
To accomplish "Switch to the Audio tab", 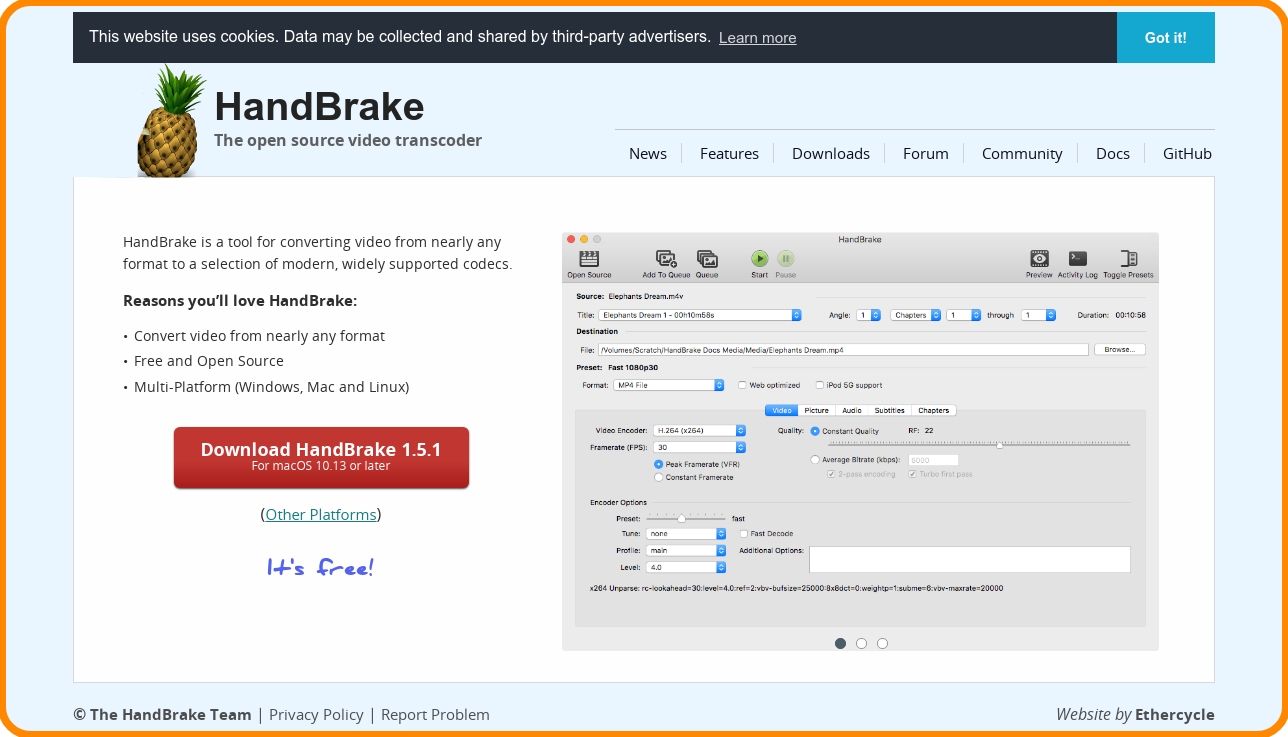I will [x=851, y=410].
